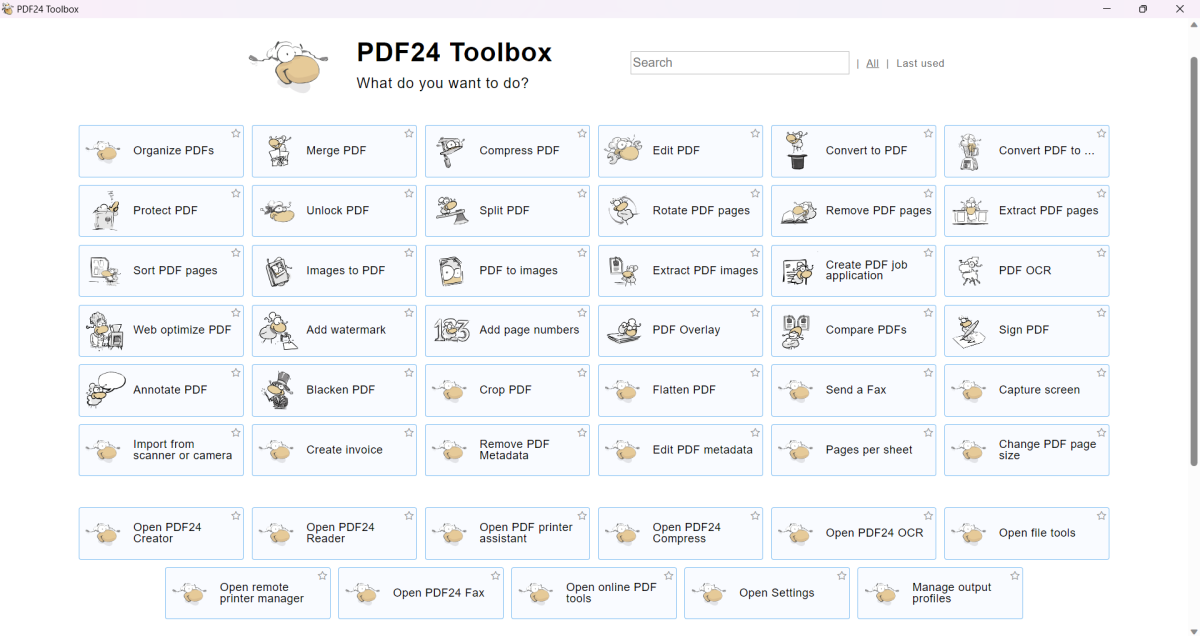This screenshot has height=636, width=1200.
Task: Open the Protect PDF guard icon
Action: 105,211
